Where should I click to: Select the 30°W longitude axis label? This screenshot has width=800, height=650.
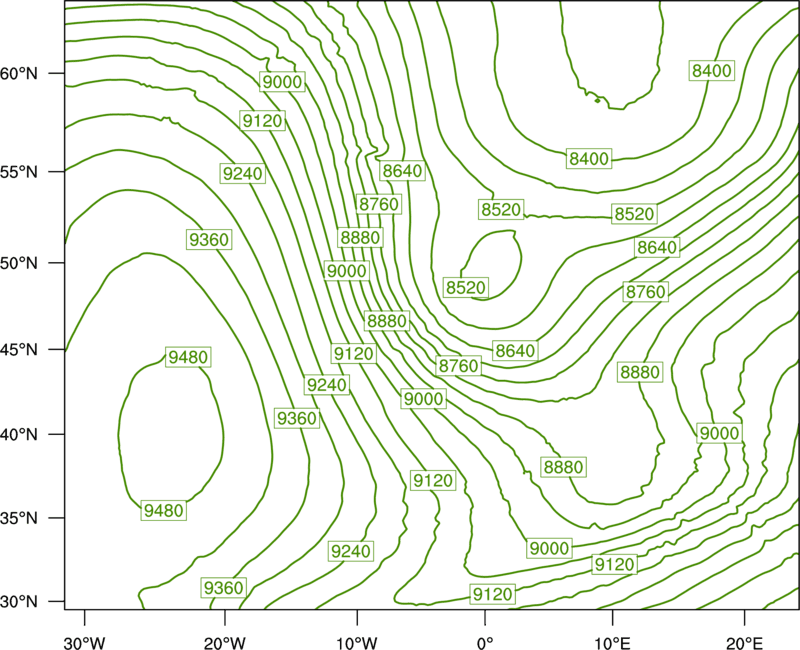85,642
